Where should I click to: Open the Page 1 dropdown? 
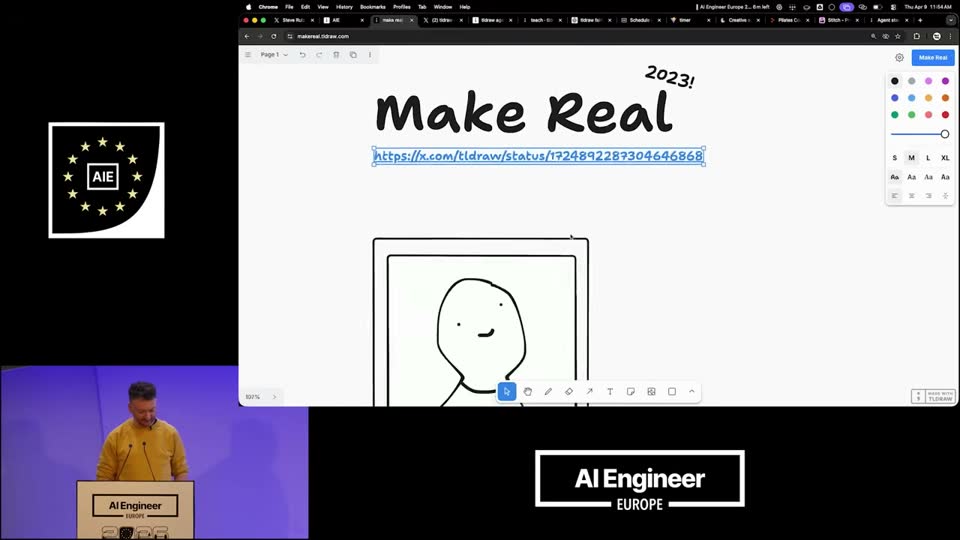[274, 54]
